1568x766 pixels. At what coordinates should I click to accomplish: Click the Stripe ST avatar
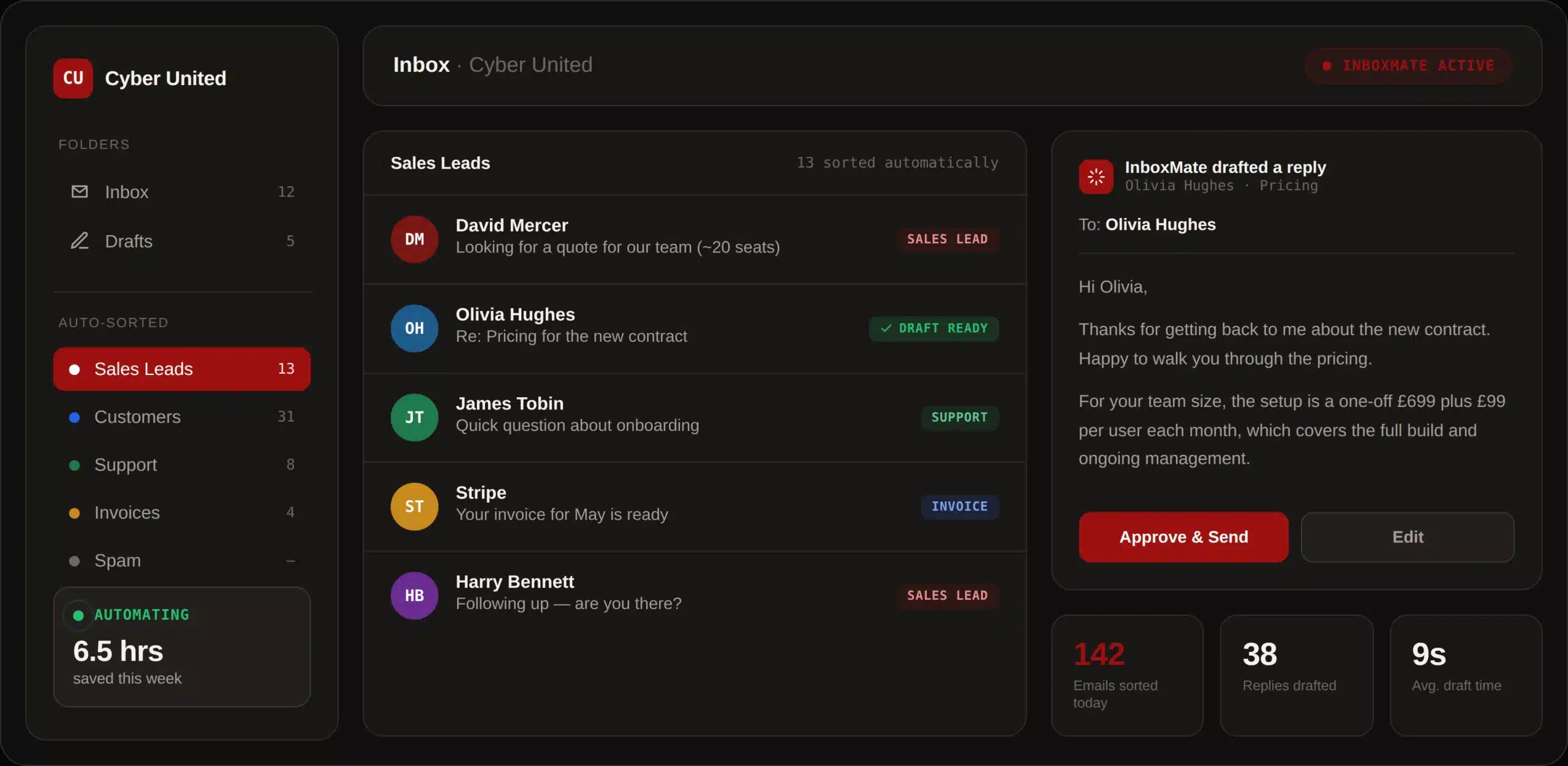click(x=415, y=507)
